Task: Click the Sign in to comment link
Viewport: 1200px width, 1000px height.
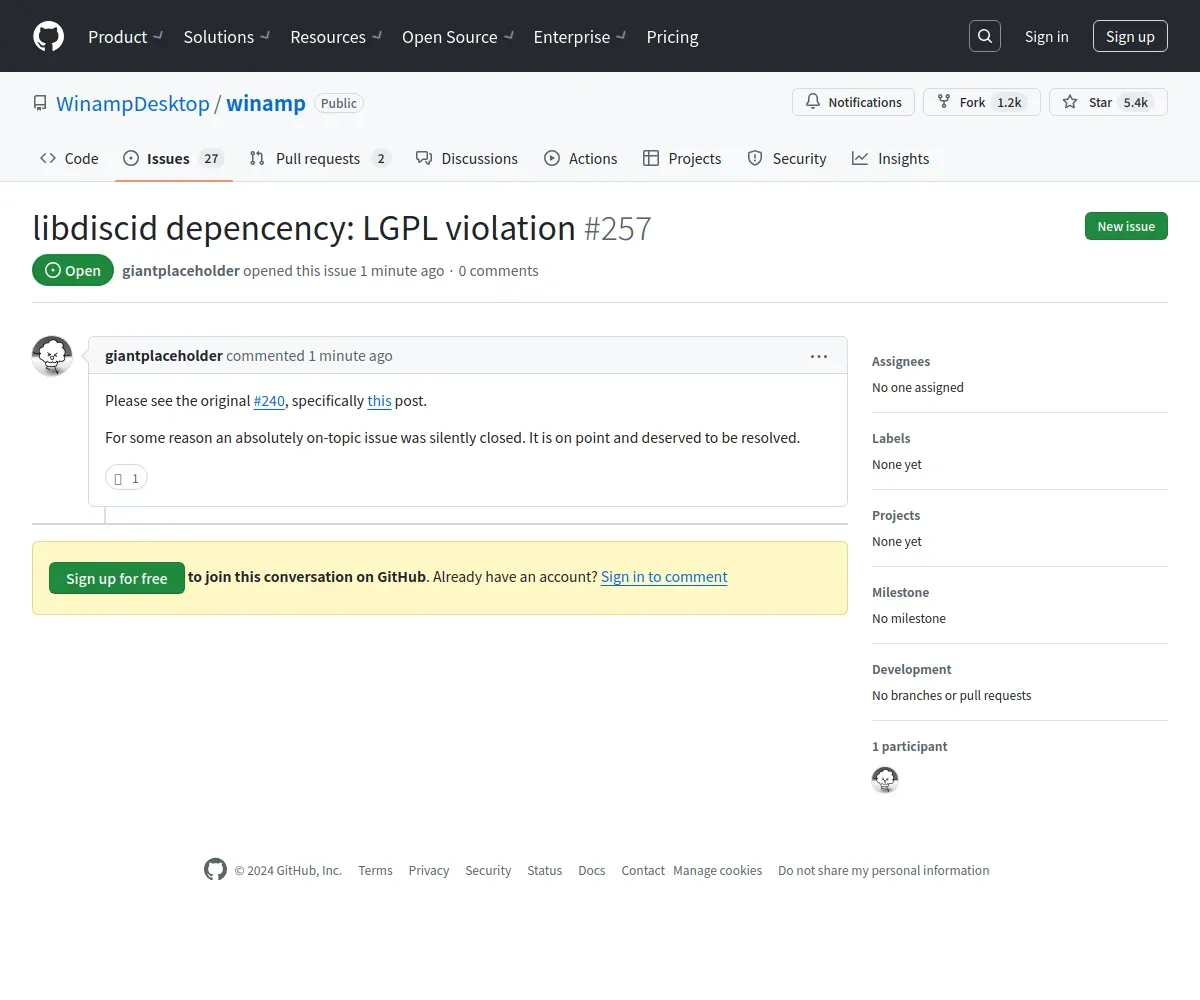Action: (664, 577)
